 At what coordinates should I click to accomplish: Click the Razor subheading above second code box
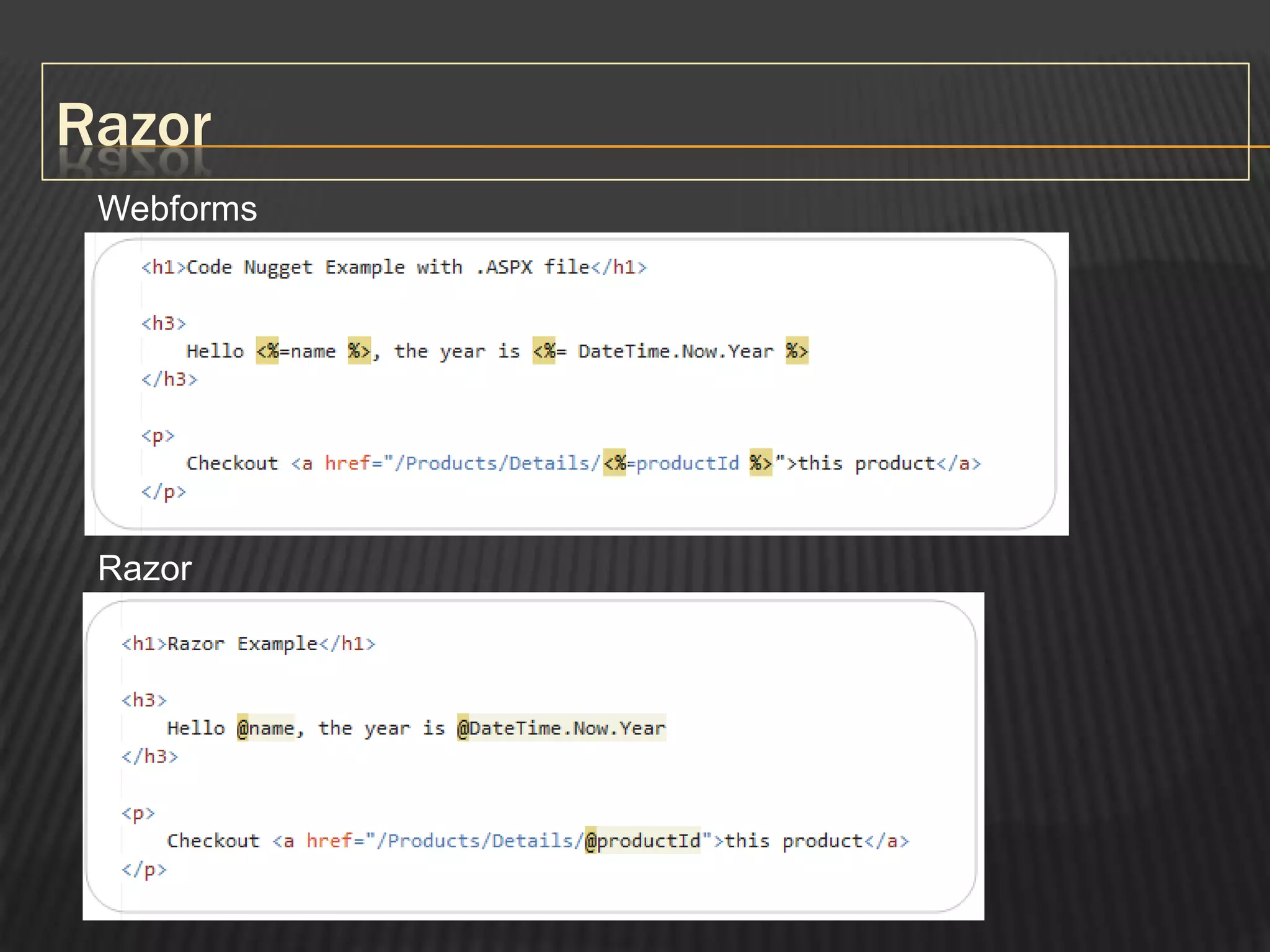point(144,568)
